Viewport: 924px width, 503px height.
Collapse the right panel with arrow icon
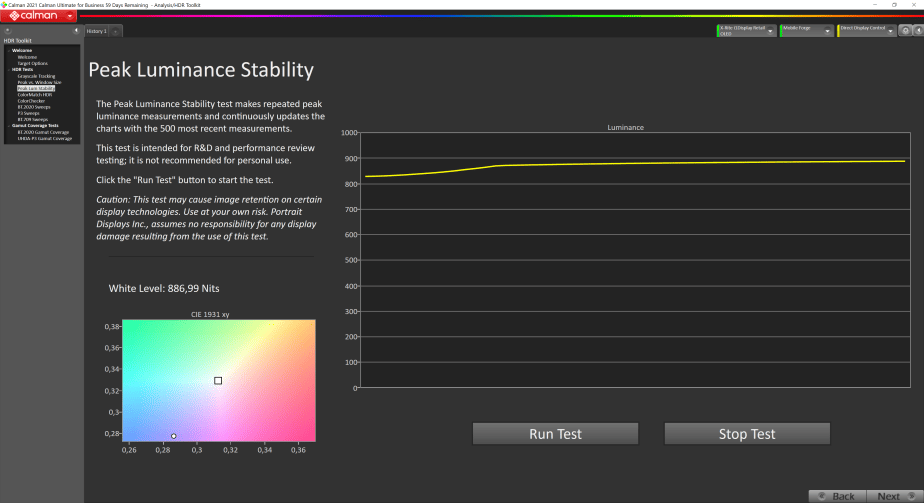point(918,31)
